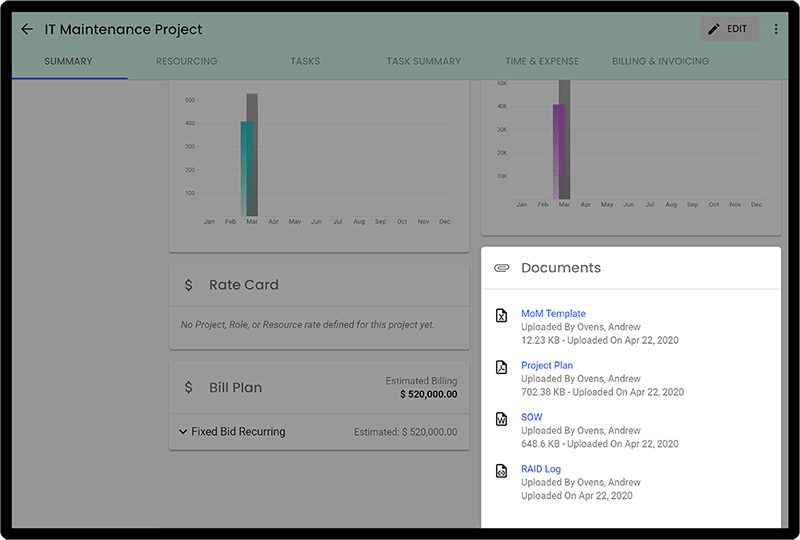Click the Project Plan PDF file icon

tap(502, 367)
